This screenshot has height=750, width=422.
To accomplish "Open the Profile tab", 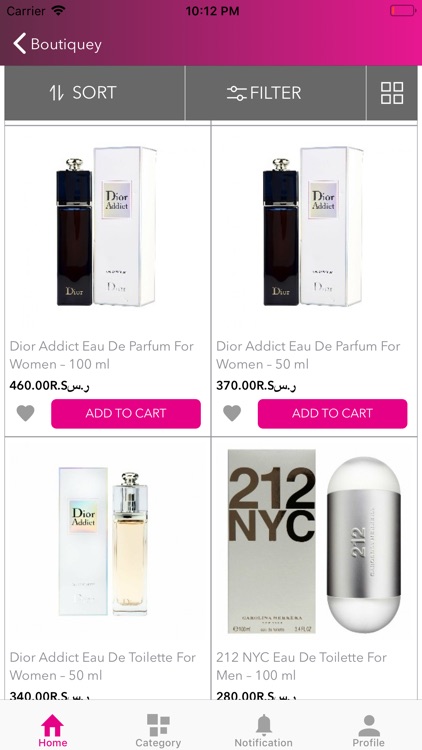I will [x=368, y=730].
